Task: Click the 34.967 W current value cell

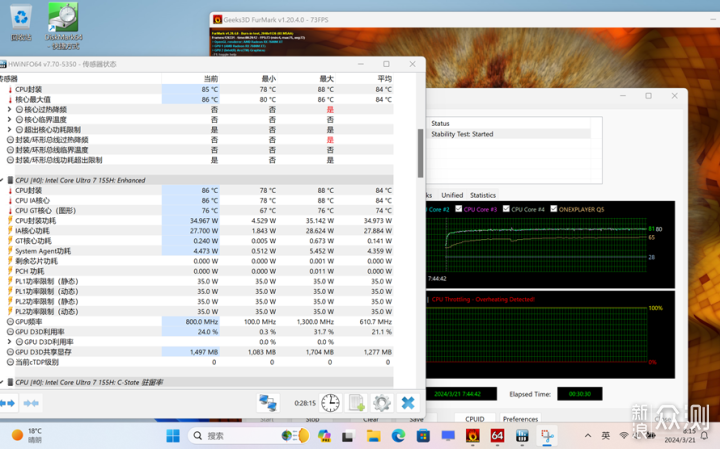Action: tap(204, 220)
